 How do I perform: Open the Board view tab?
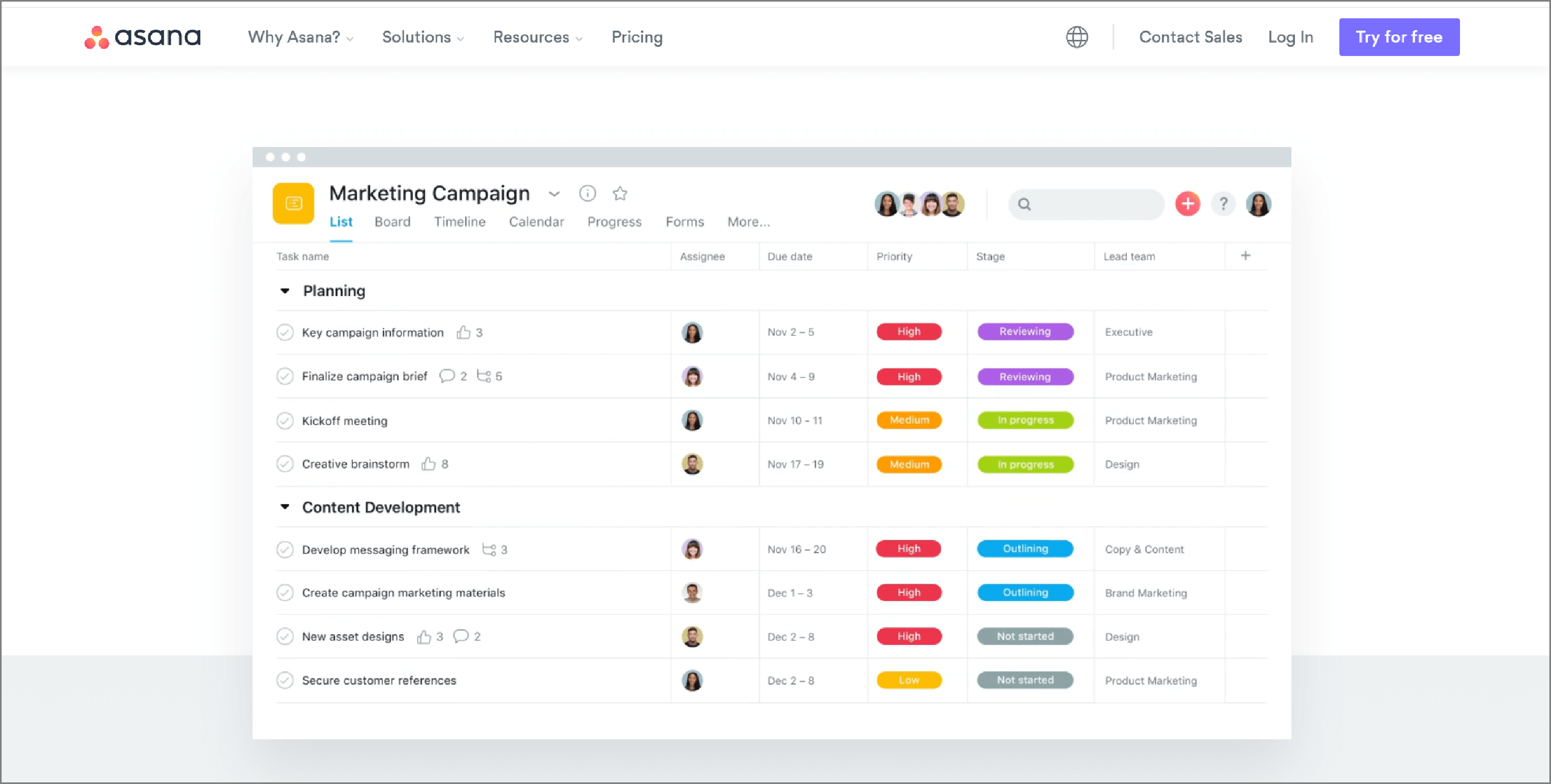[392, 222]
